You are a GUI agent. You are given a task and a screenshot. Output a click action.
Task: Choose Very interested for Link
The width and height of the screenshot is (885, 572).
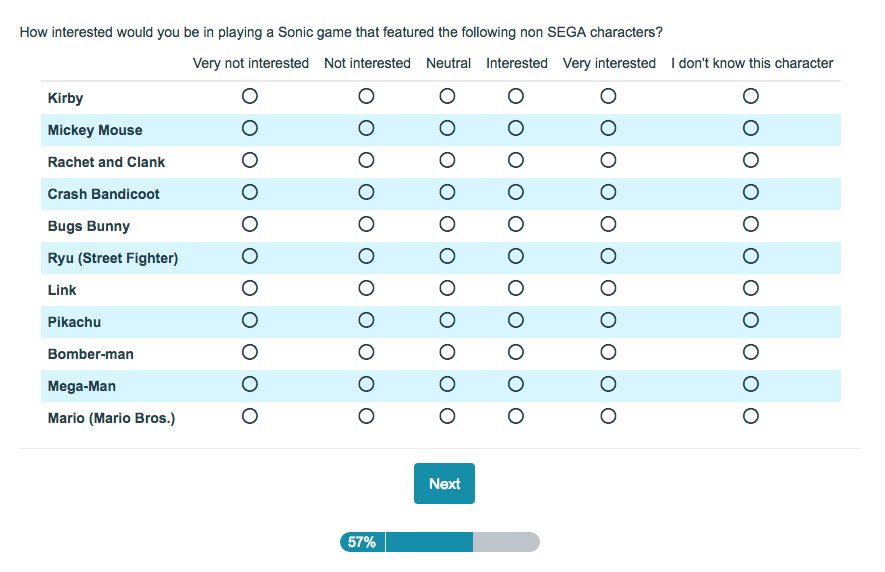tap(608, 288)
